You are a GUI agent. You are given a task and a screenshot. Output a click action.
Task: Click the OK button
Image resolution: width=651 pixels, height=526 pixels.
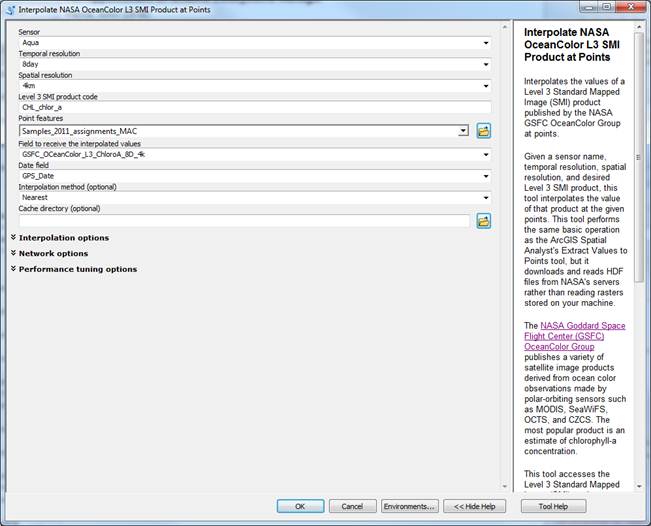coord(300,506)
